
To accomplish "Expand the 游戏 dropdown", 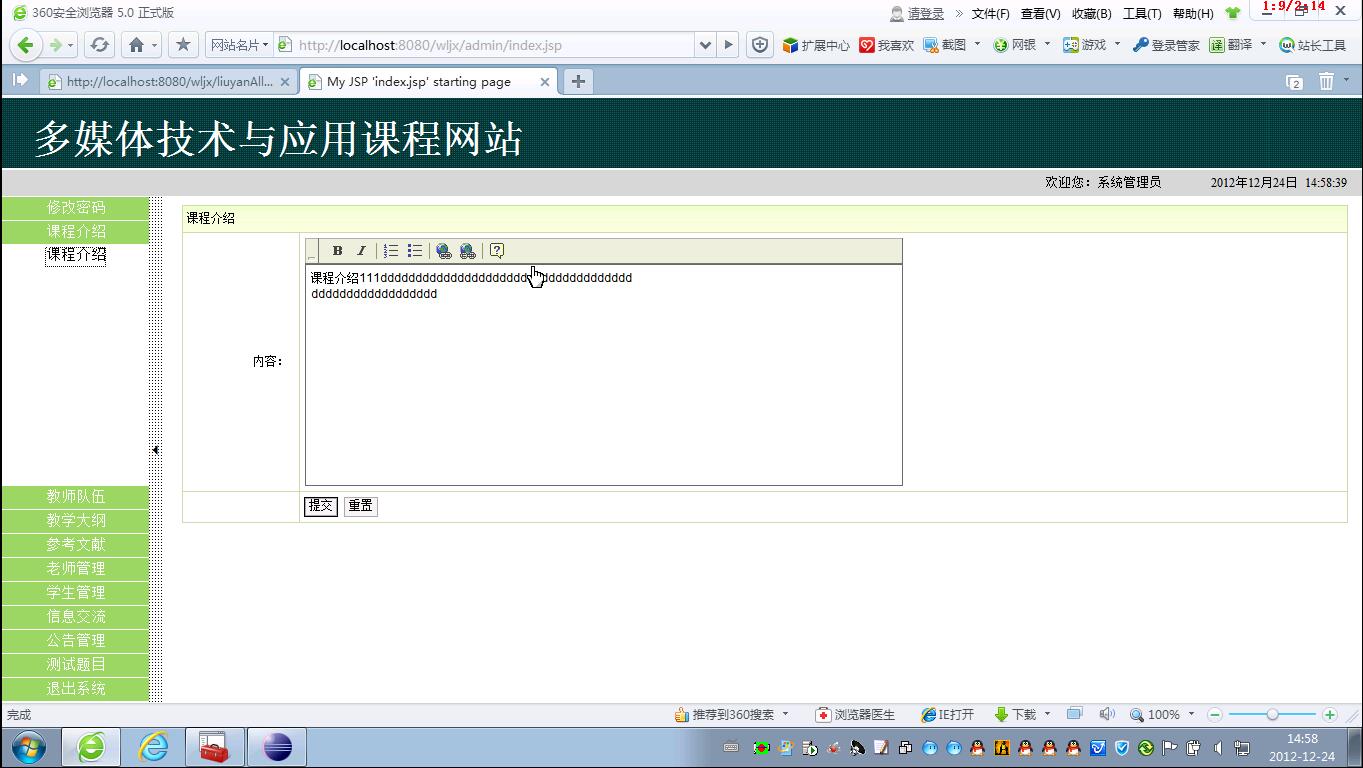I will coord(1117,44).
